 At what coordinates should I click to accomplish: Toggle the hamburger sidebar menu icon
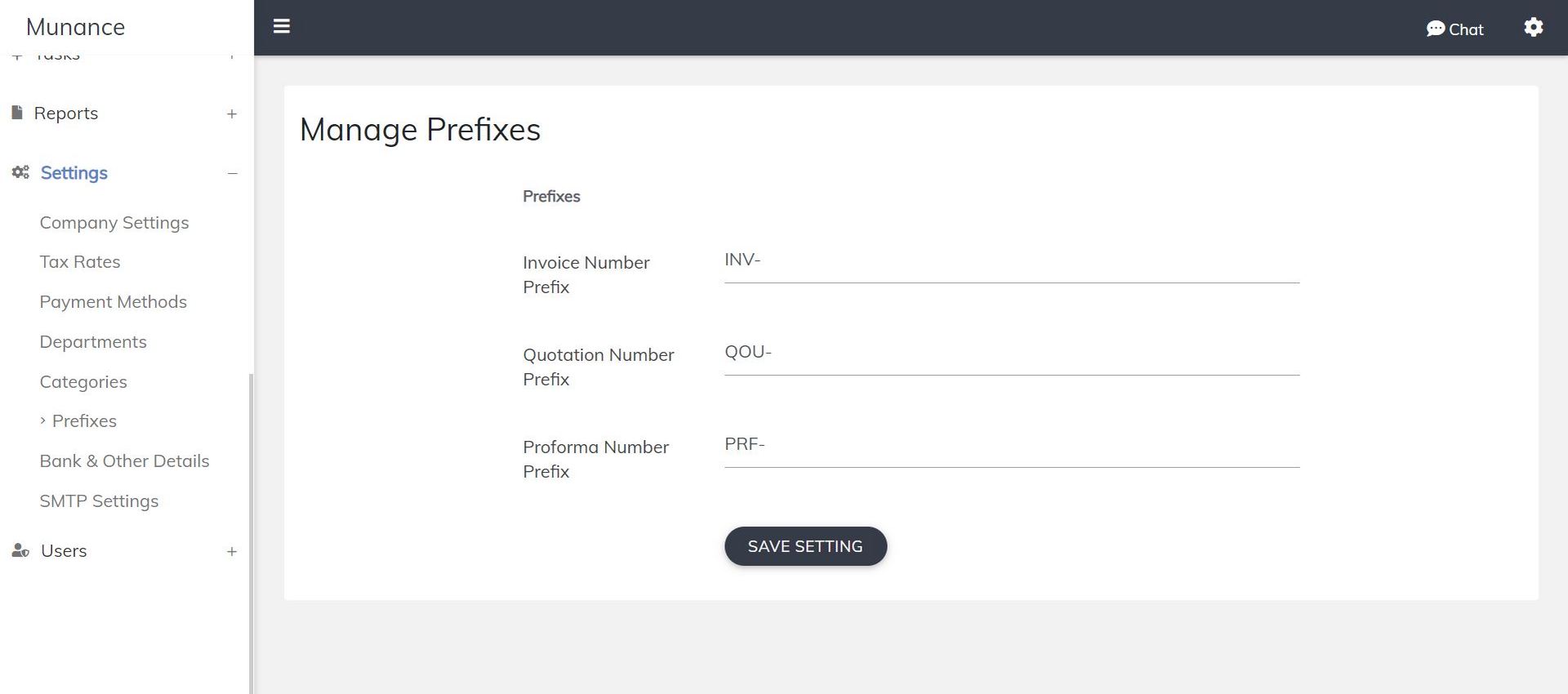(x=282, y=27)
